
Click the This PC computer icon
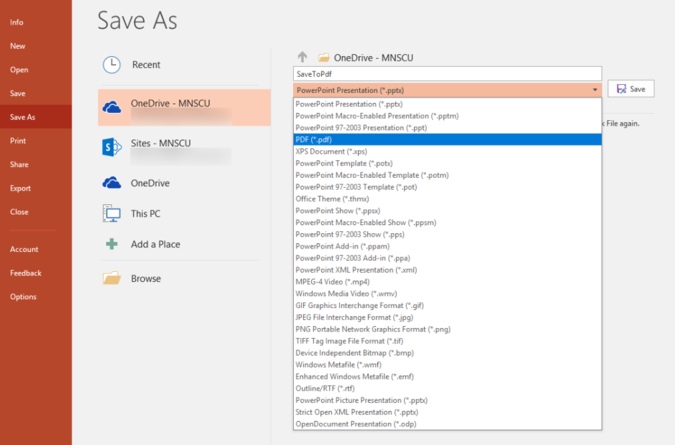tap(112, 214)
